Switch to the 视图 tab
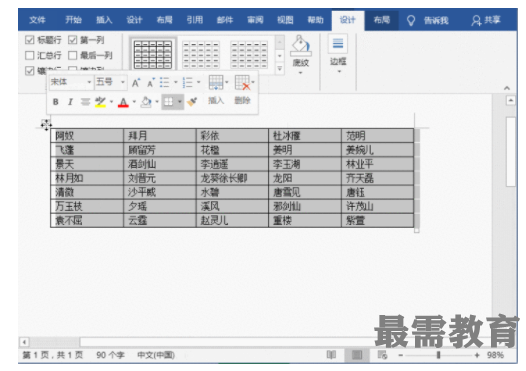The height and width of the screenshot is (371, 526). 285,20
